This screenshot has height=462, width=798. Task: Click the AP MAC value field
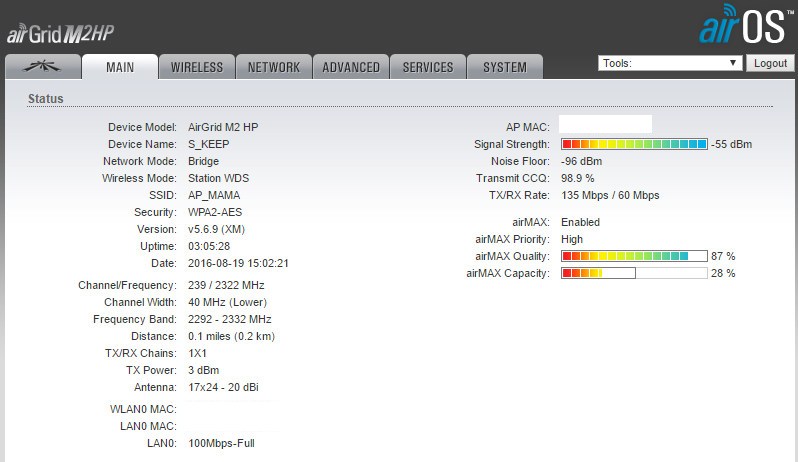pyautogui.click(x=605, y=125)
